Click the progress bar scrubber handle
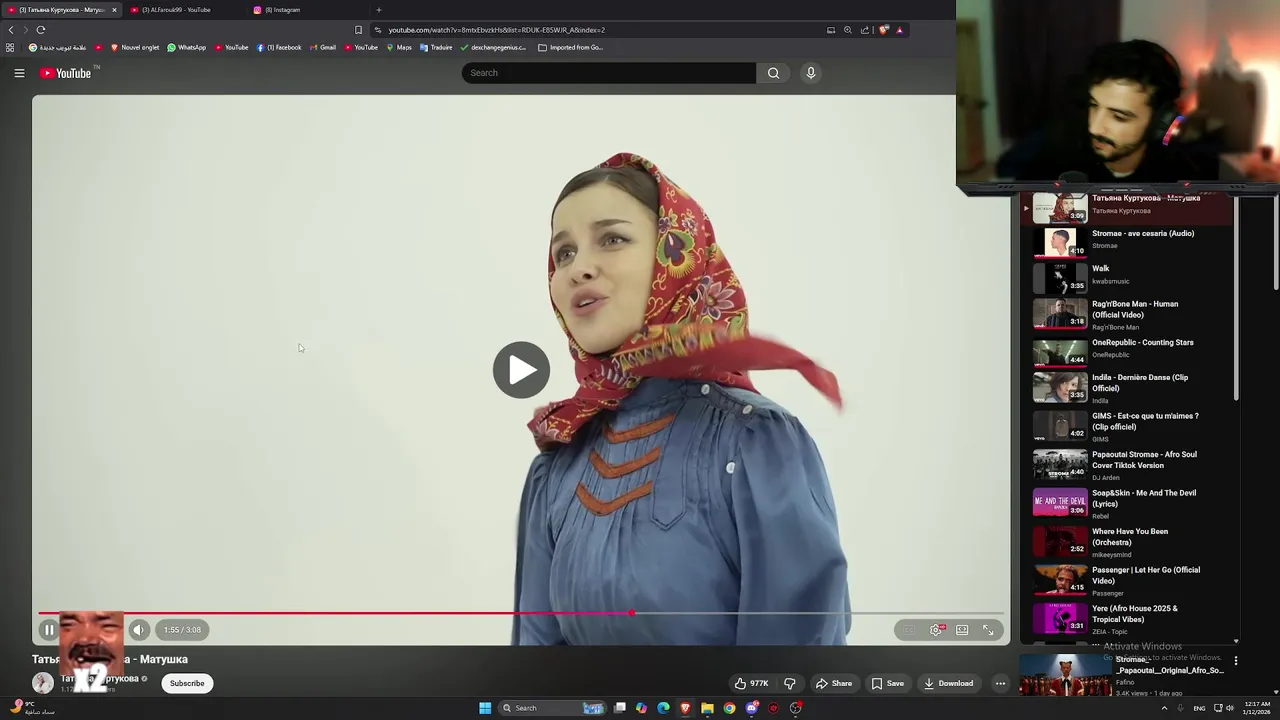 coord(632,613)
